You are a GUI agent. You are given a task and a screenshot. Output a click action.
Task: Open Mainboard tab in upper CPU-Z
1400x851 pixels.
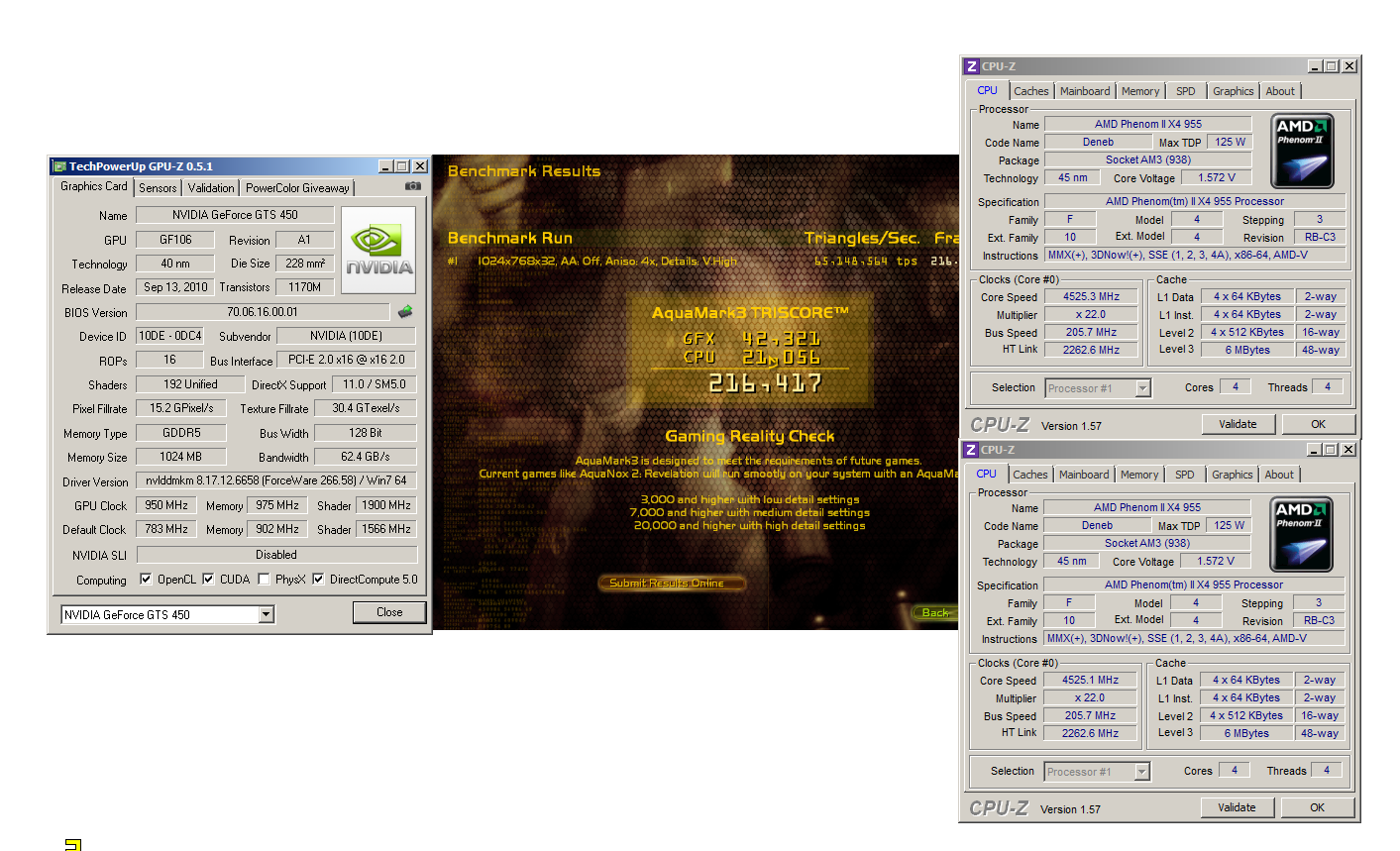click(x=1085, y=91)
